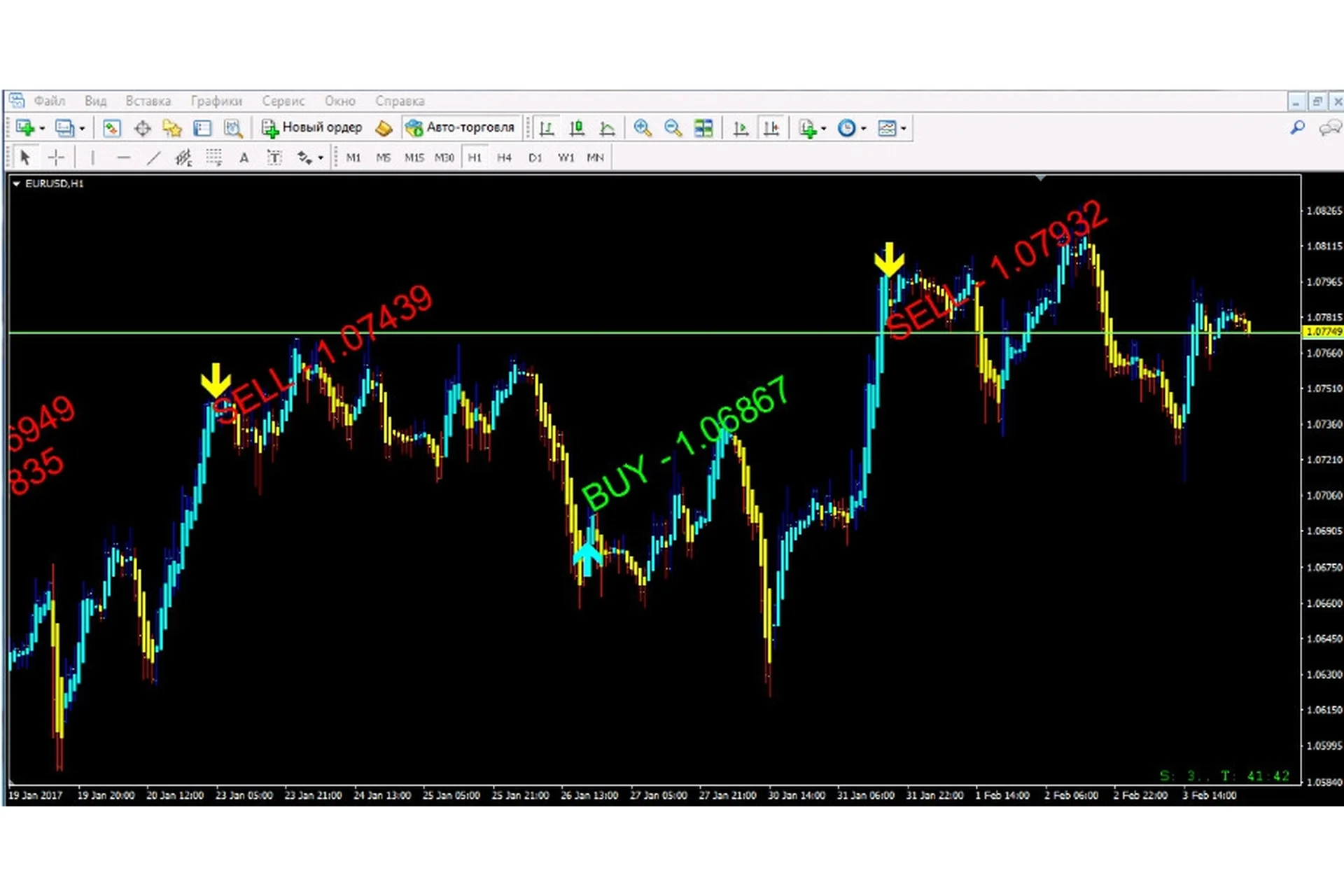
Task: Toggle chart auto-scroll
Action: pyautogui.click(x=741, y=128)
